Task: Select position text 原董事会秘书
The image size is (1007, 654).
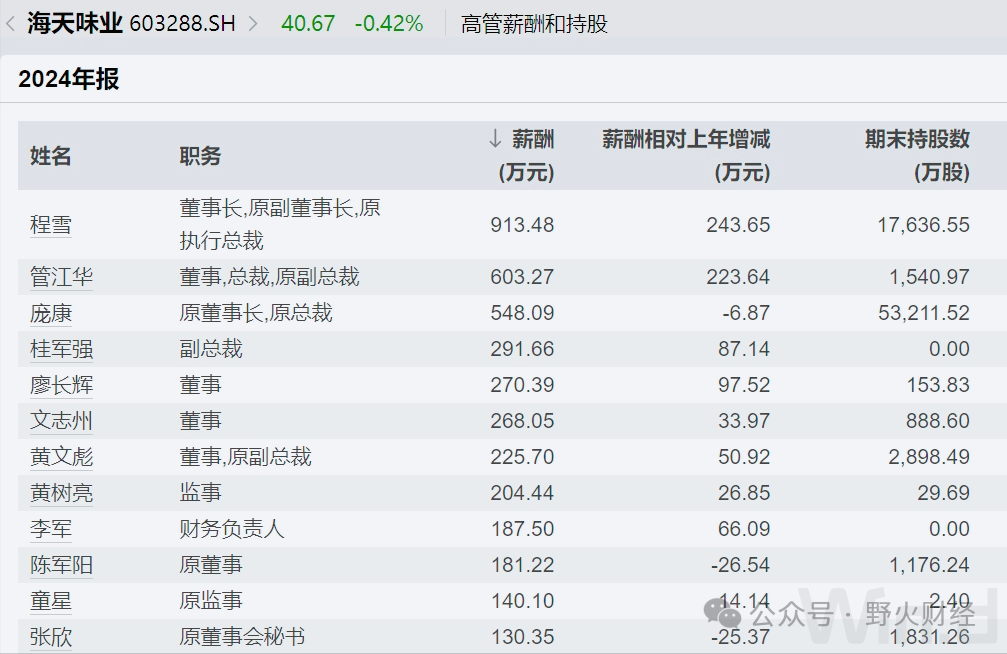Action: click(242, 637)
